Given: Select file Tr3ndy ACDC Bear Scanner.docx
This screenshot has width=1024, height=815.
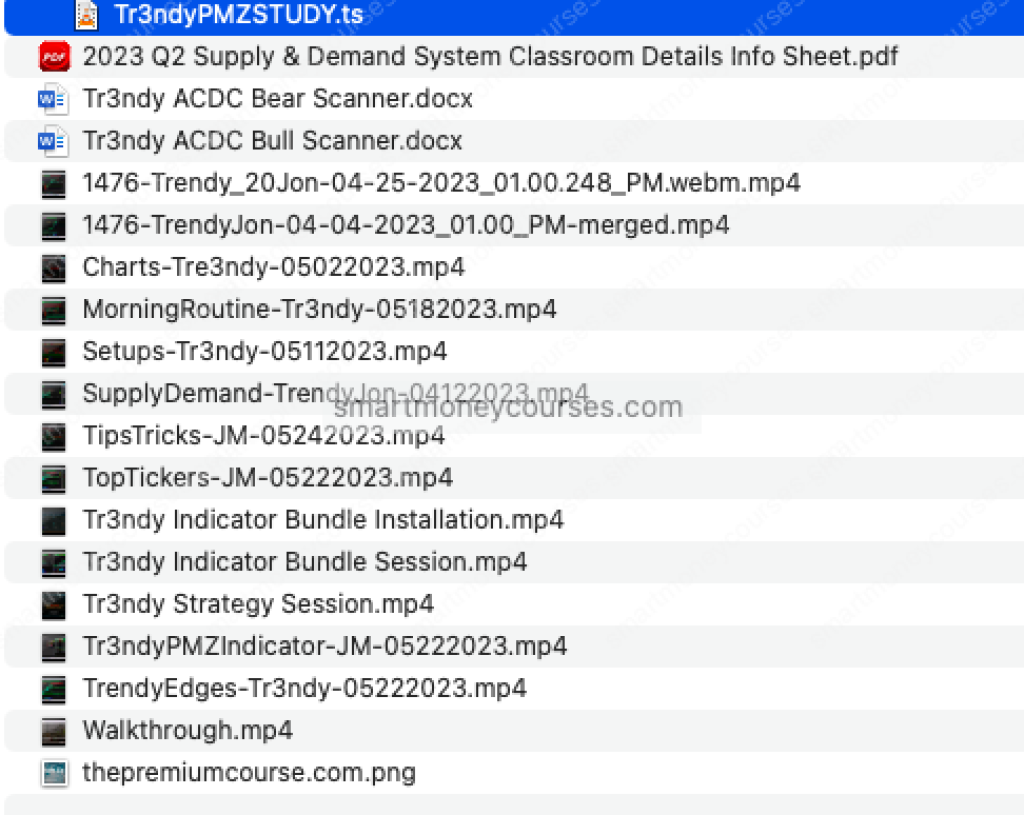Looking at the screenshot, I should (x=278, y=99).
